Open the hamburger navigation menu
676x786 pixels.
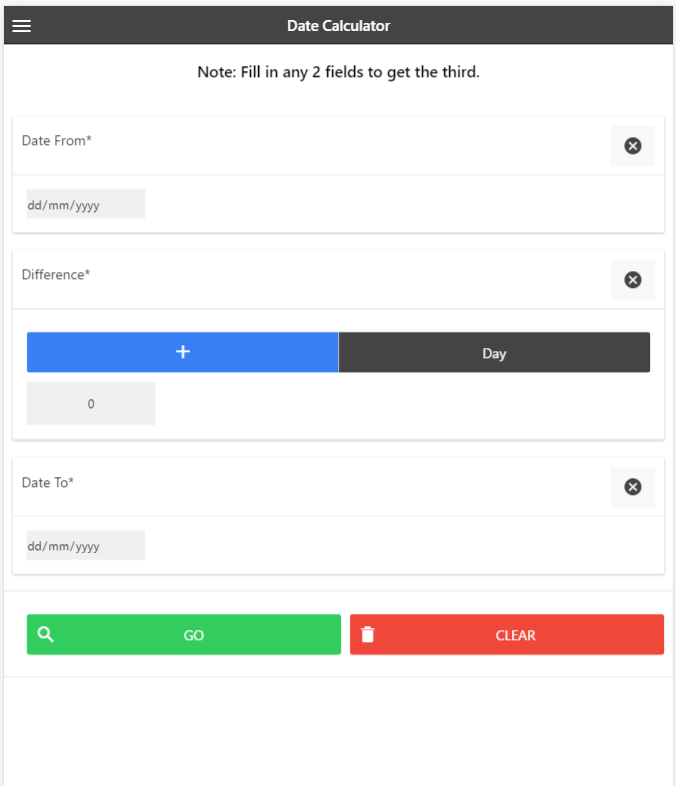(x=21, y=26)
